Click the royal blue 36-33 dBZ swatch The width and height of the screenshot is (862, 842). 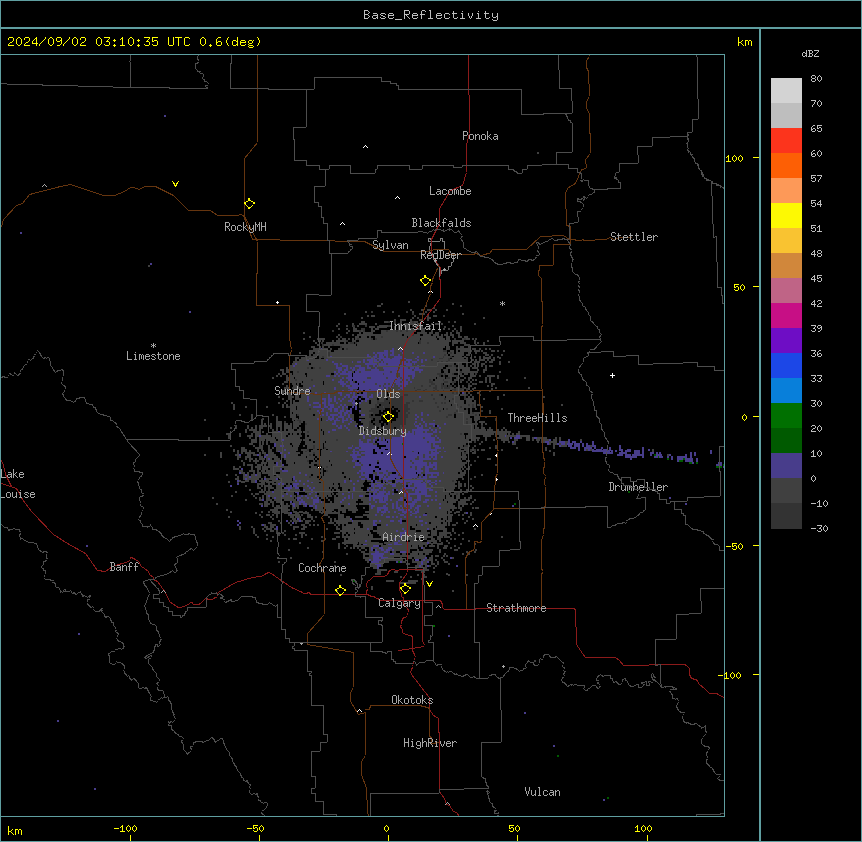tap(786, 365)
